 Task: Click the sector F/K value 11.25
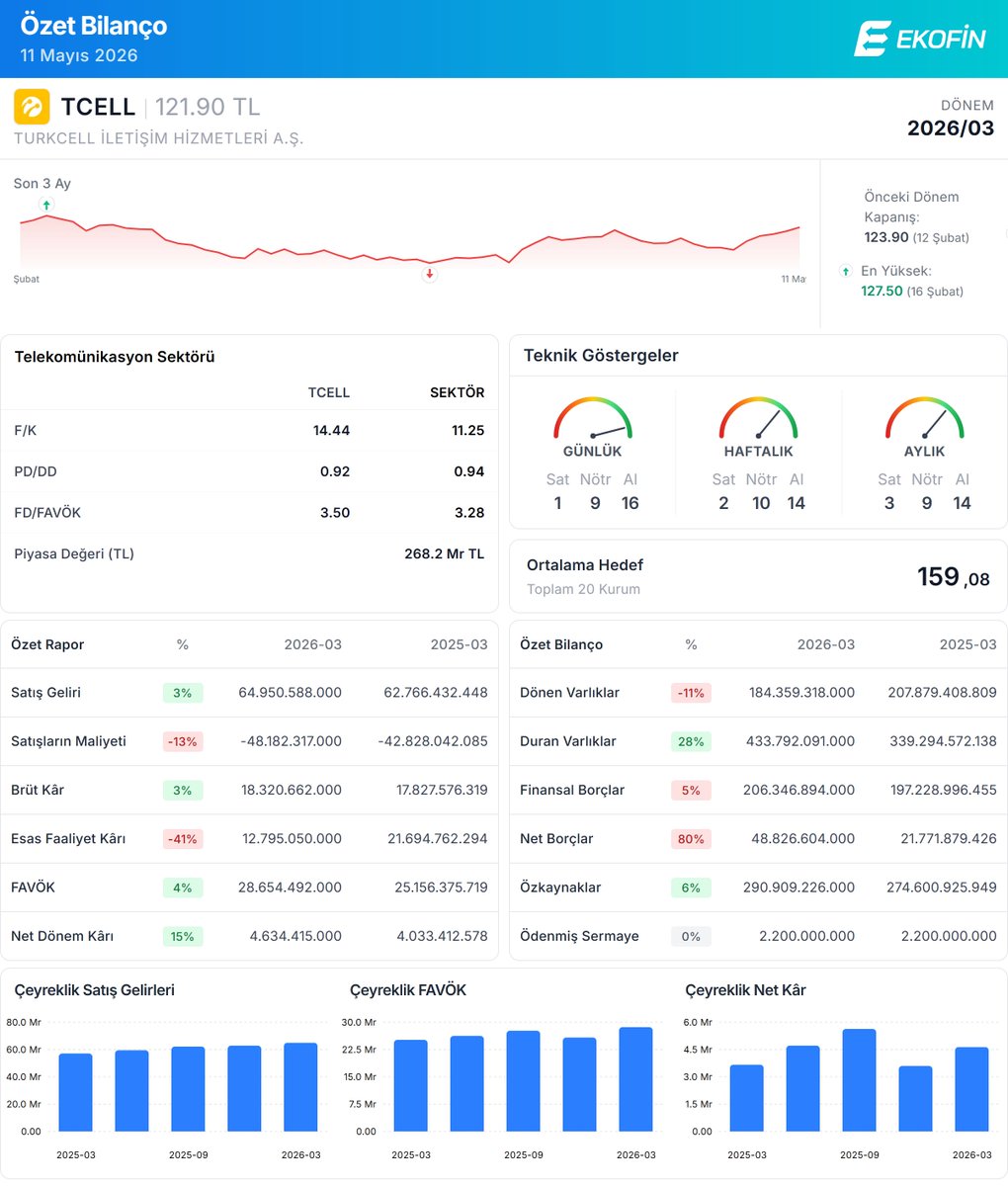(x=467, y=431)
